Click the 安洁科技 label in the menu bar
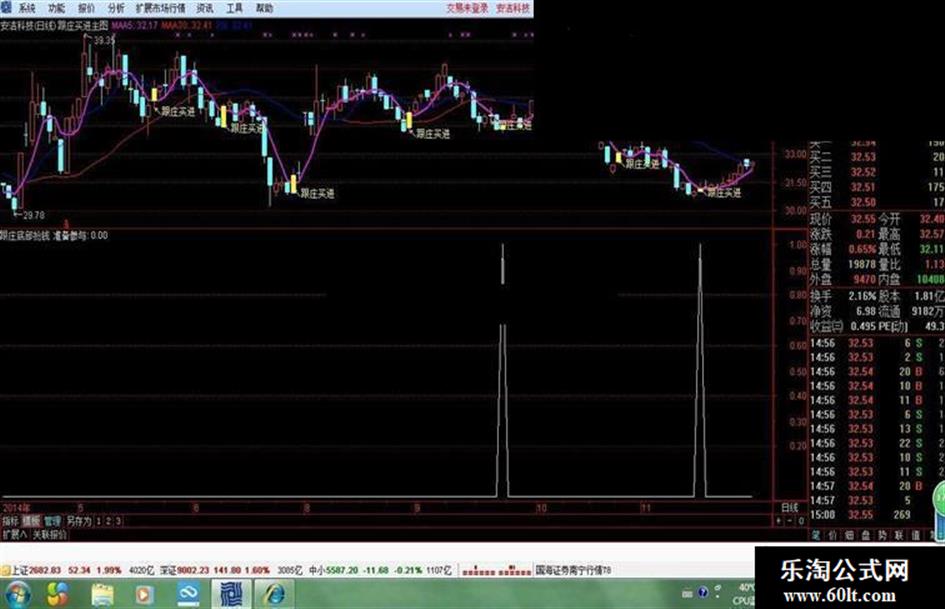The image size is (945, 609). pyautogui.click(x=513, y=8)
